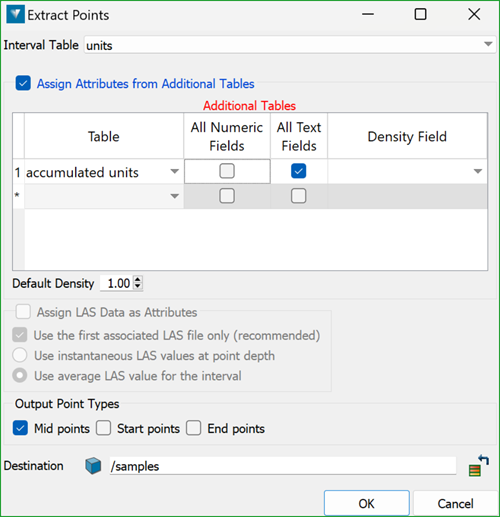500x517 pixels.
Task: Click the browse destination icon with arrow
Action: coord(478,466)
